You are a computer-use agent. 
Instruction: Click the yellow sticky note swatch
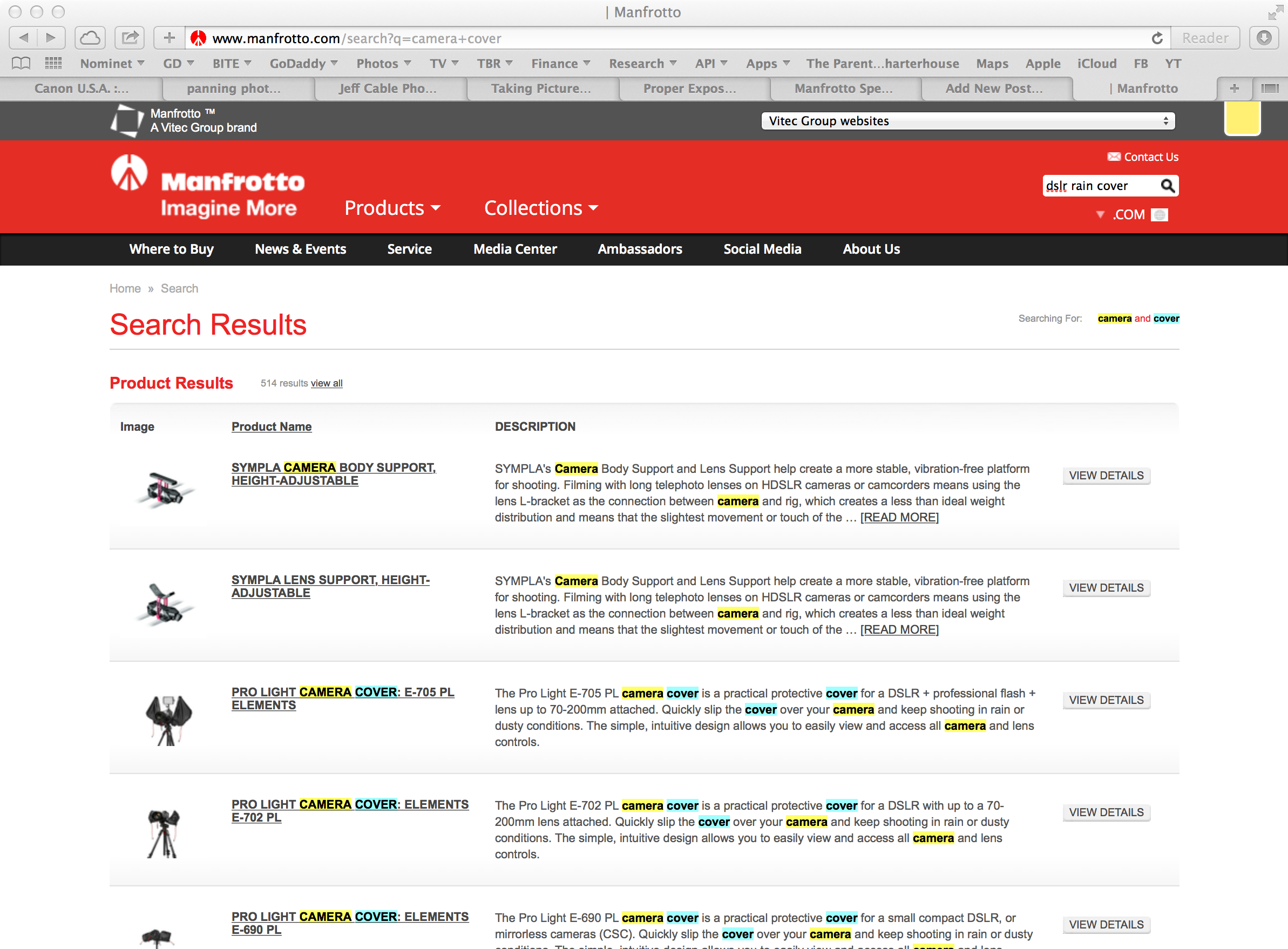(1242, 118)
